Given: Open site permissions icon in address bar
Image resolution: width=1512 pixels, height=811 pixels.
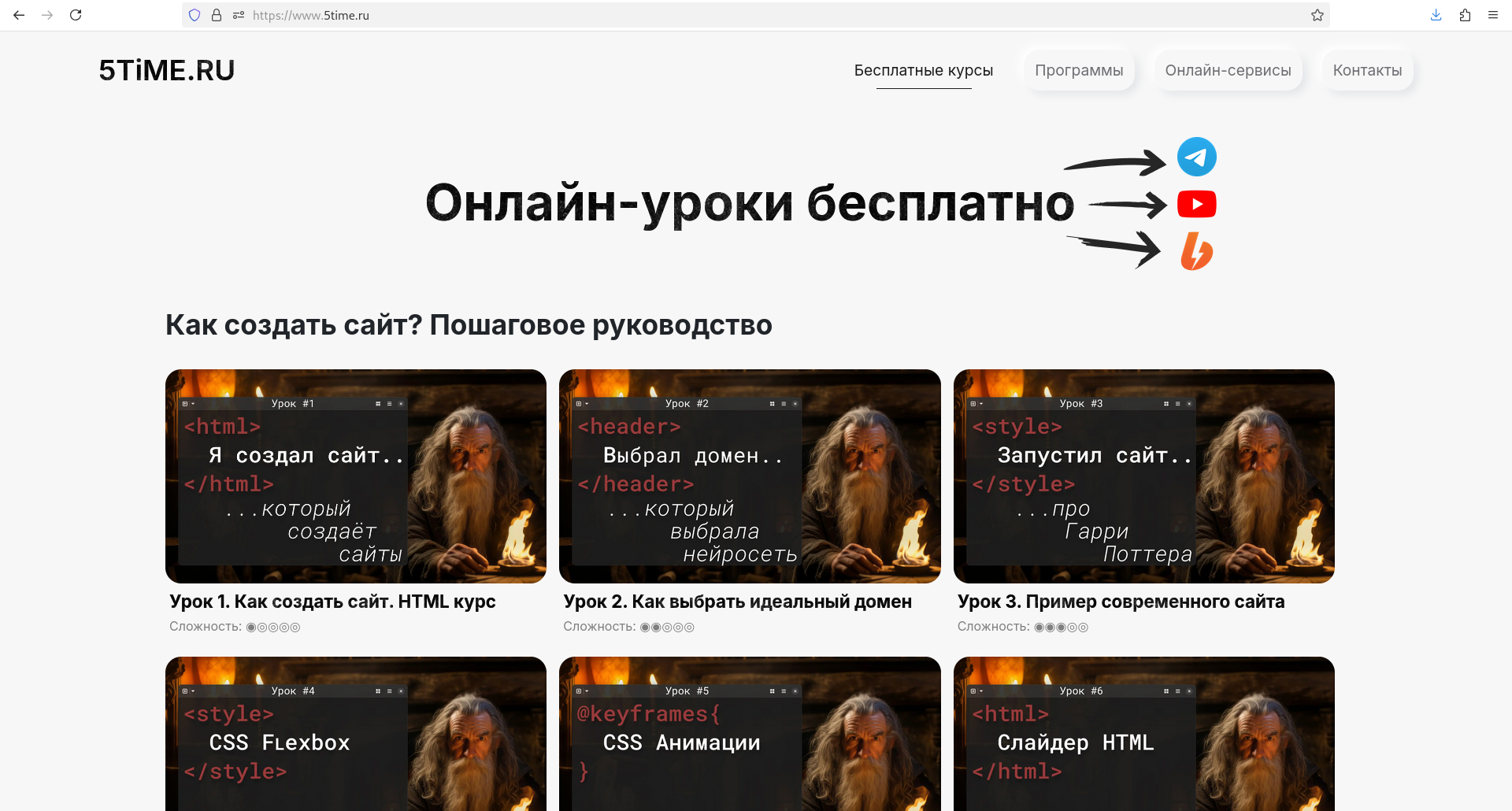Looking at the screenshot, I should [x=238, y=15].
